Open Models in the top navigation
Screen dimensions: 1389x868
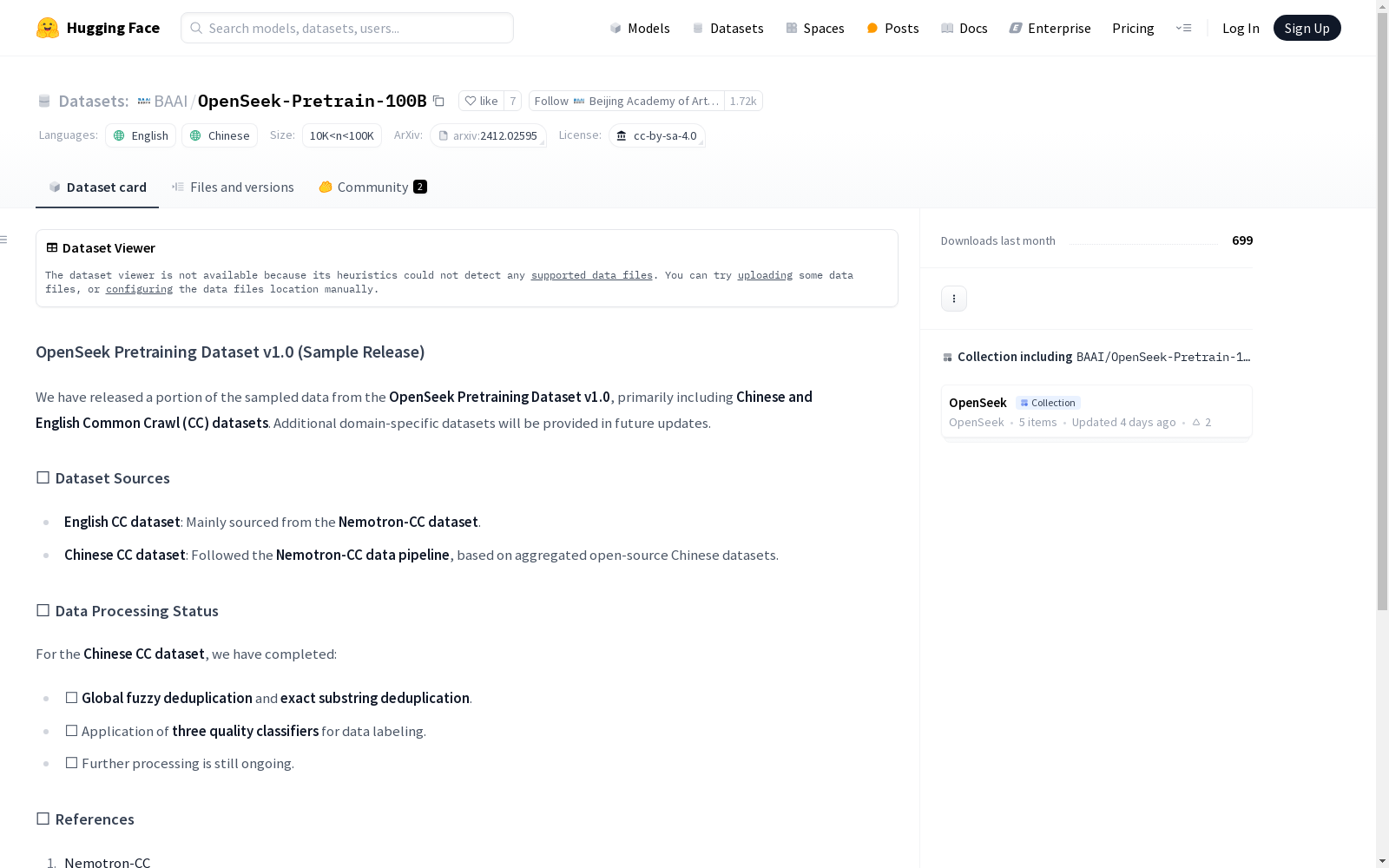[640, 28]
